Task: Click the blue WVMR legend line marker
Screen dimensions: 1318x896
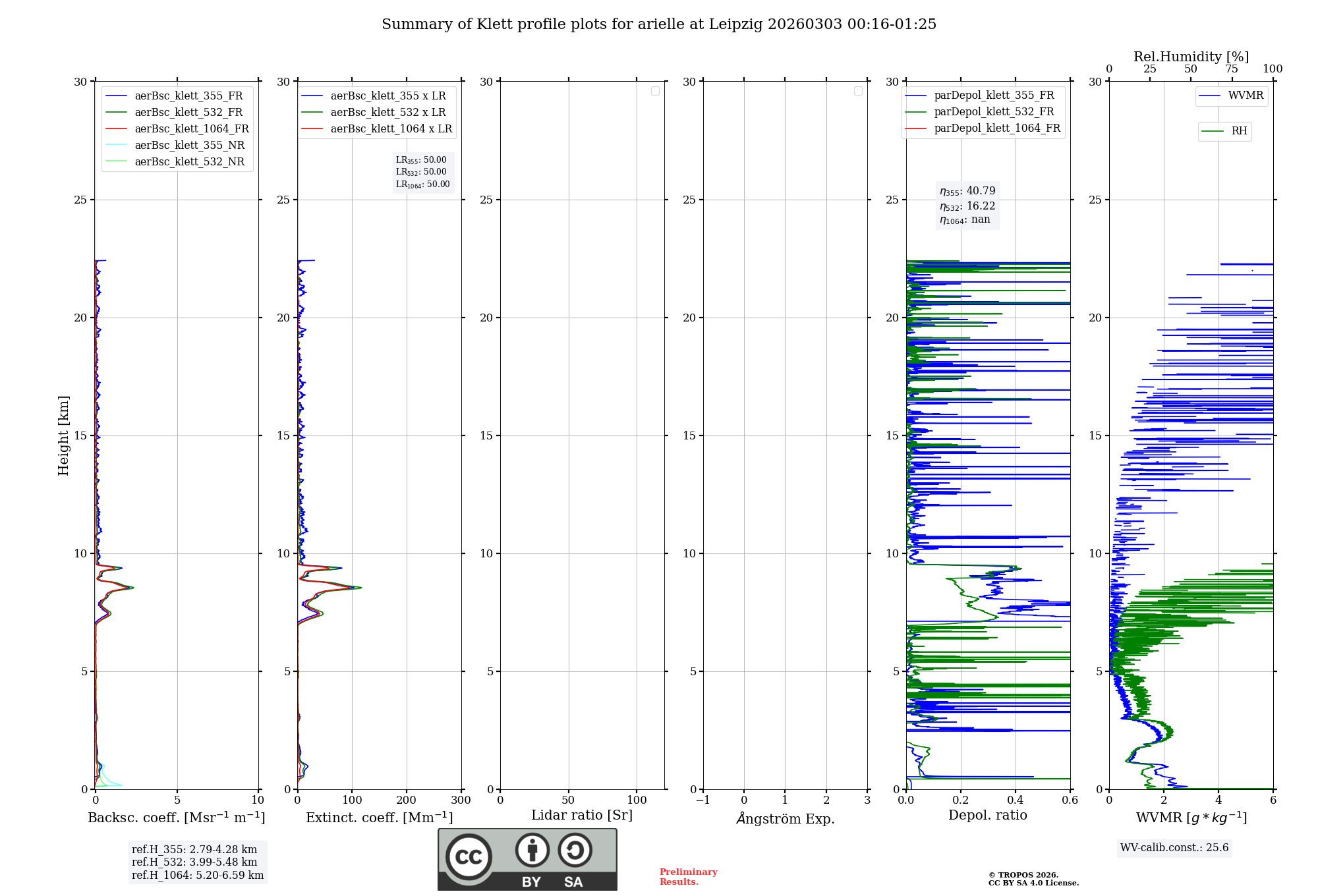Action: [x=1210, y=96]
